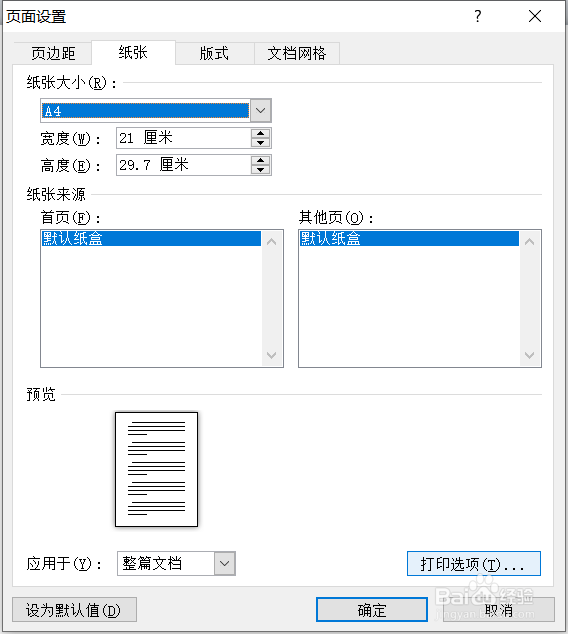Open 打印选项 settings
This screenshot has width=568, height=634.
[473, 563]
